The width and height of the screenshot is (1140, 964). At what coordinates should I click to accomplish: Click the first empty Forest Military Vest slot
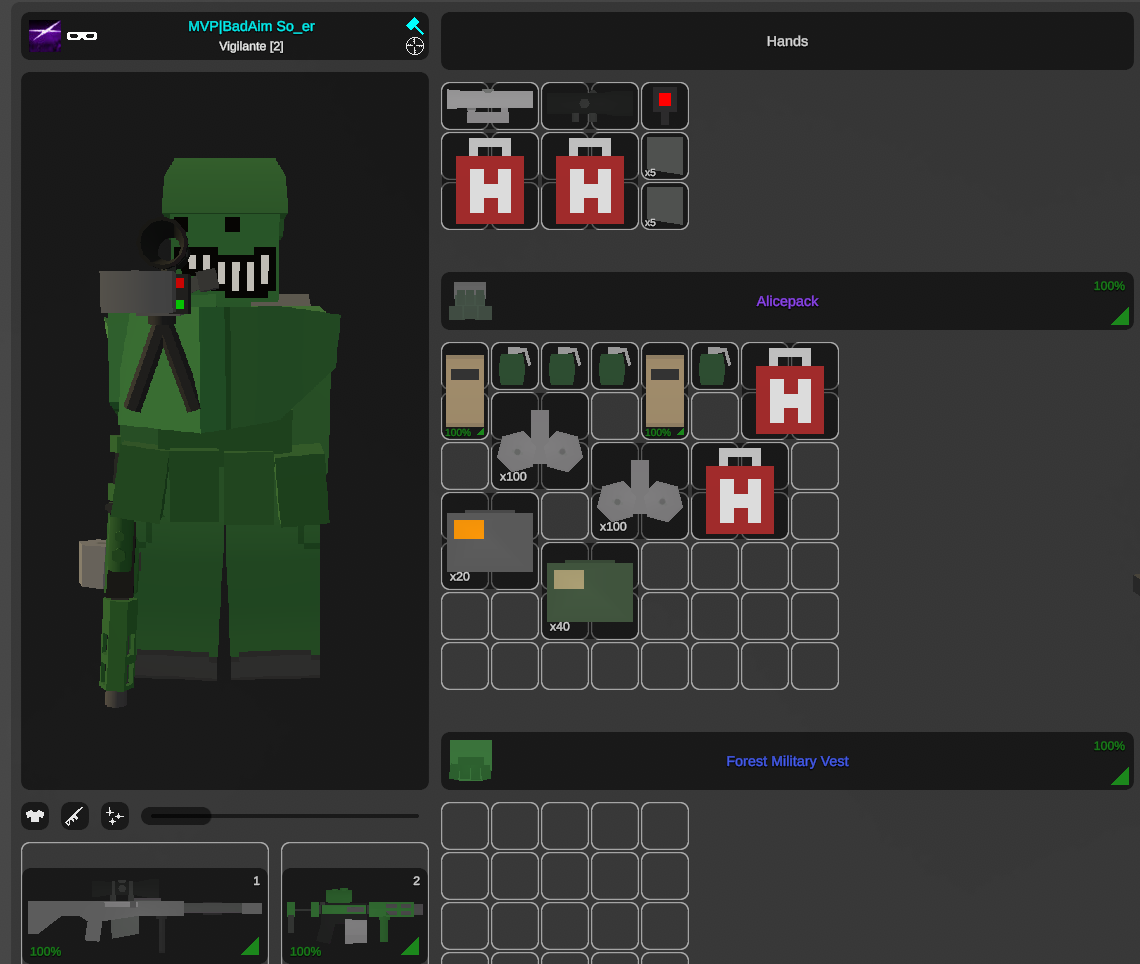[x=465, y=826]
